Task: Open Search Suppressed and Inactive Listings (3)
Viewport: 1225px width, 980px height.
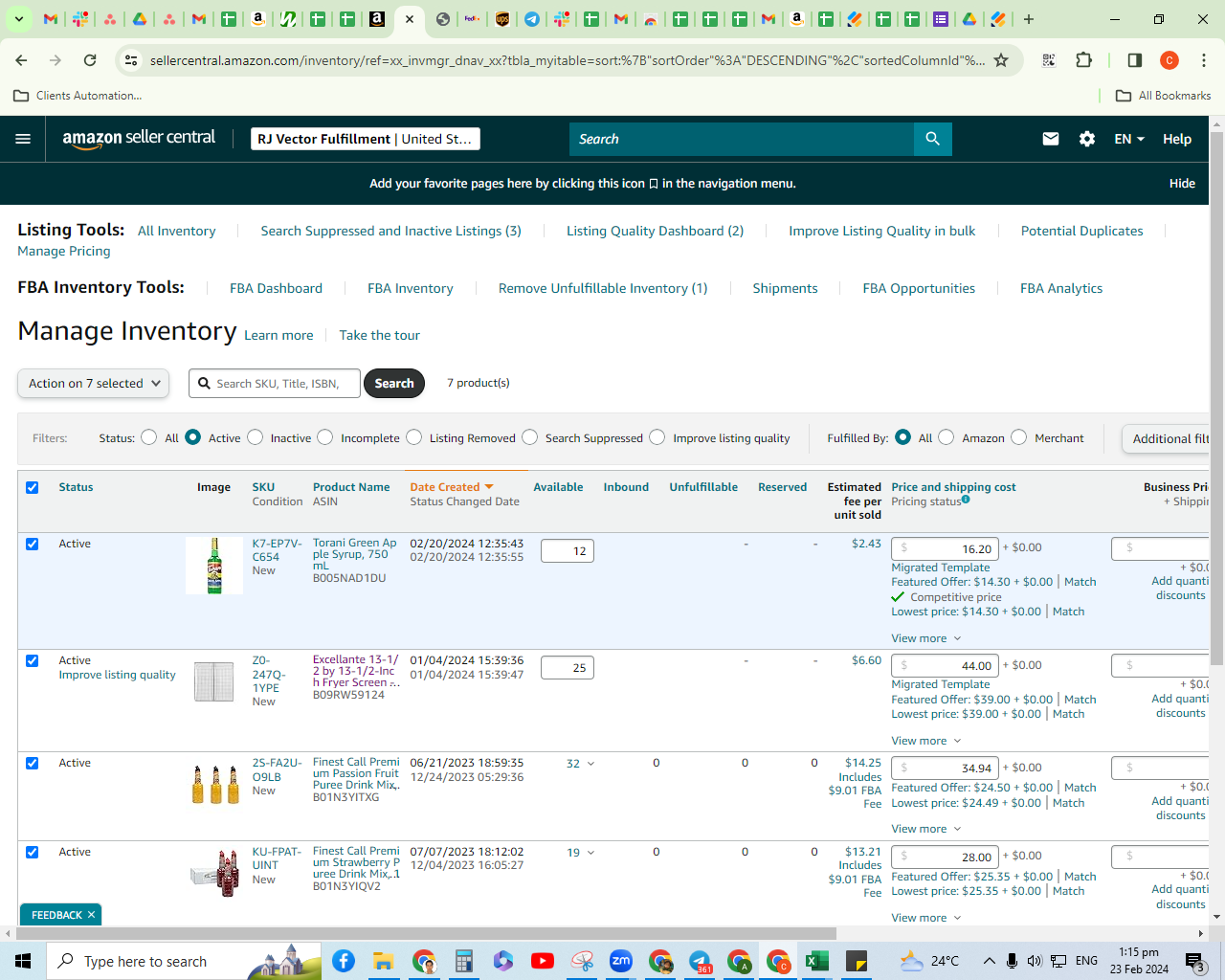Action: 391,231
